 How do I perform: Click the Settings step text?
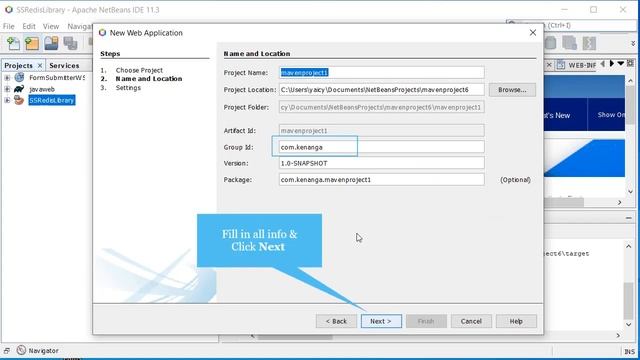coord(128,88)
